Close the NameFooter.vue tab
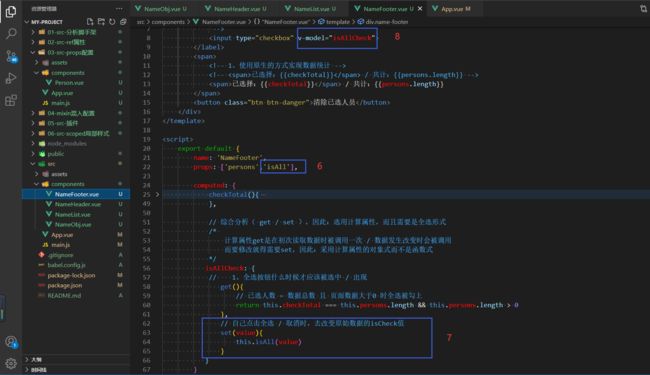 [420, 8]
